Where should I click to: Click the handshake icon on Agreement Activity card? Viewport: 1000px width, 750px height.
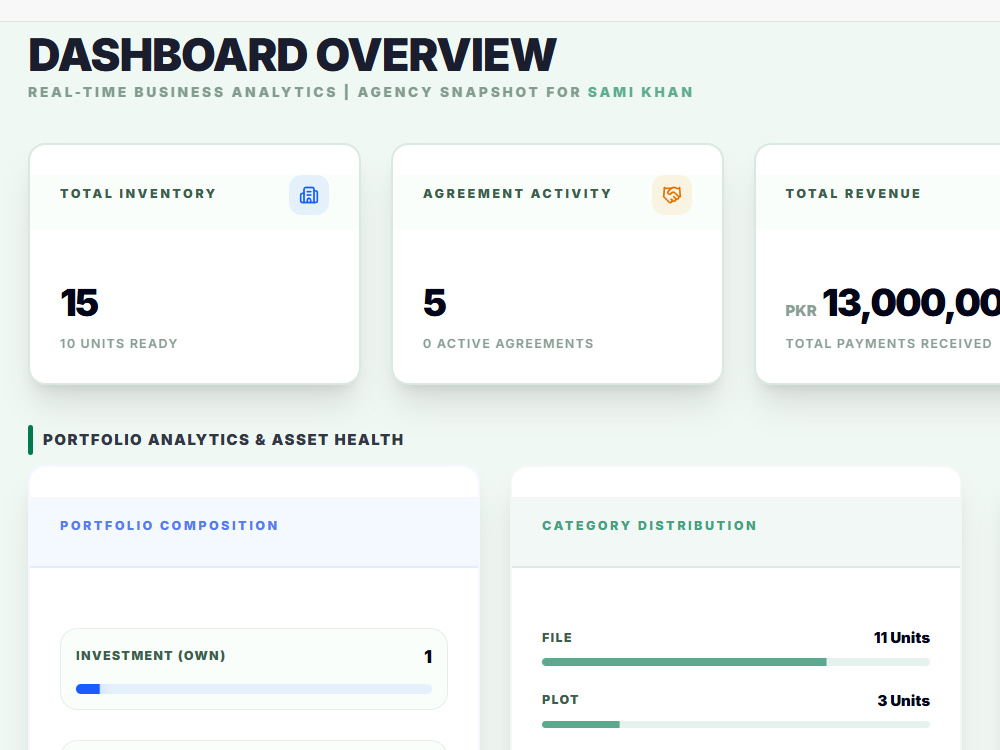(x=672, y=195)
